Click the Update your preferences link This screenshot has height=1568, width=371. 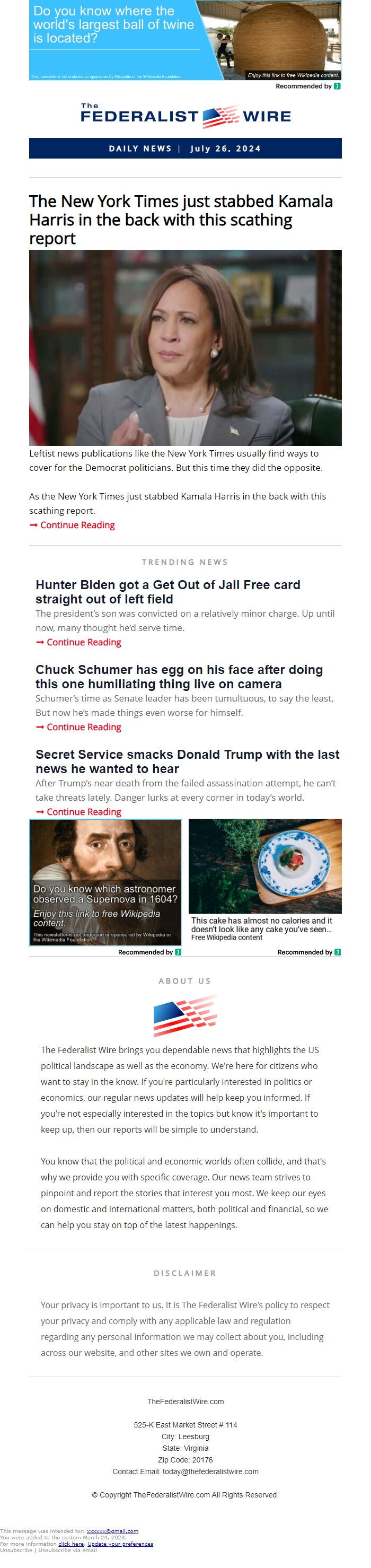coord(120,1544)
